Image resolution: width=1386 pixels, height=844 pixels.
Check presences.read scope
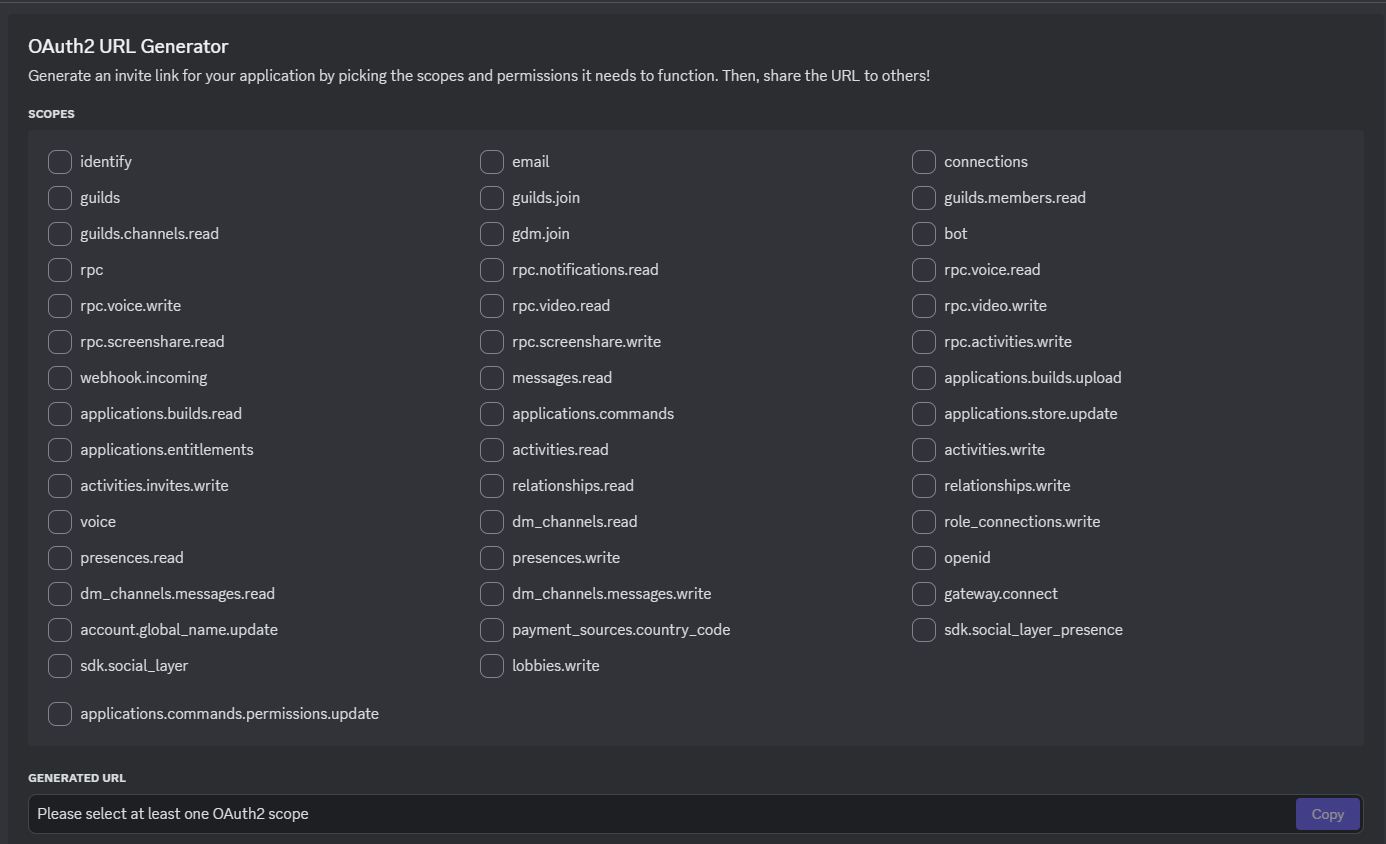coord(60,558)
